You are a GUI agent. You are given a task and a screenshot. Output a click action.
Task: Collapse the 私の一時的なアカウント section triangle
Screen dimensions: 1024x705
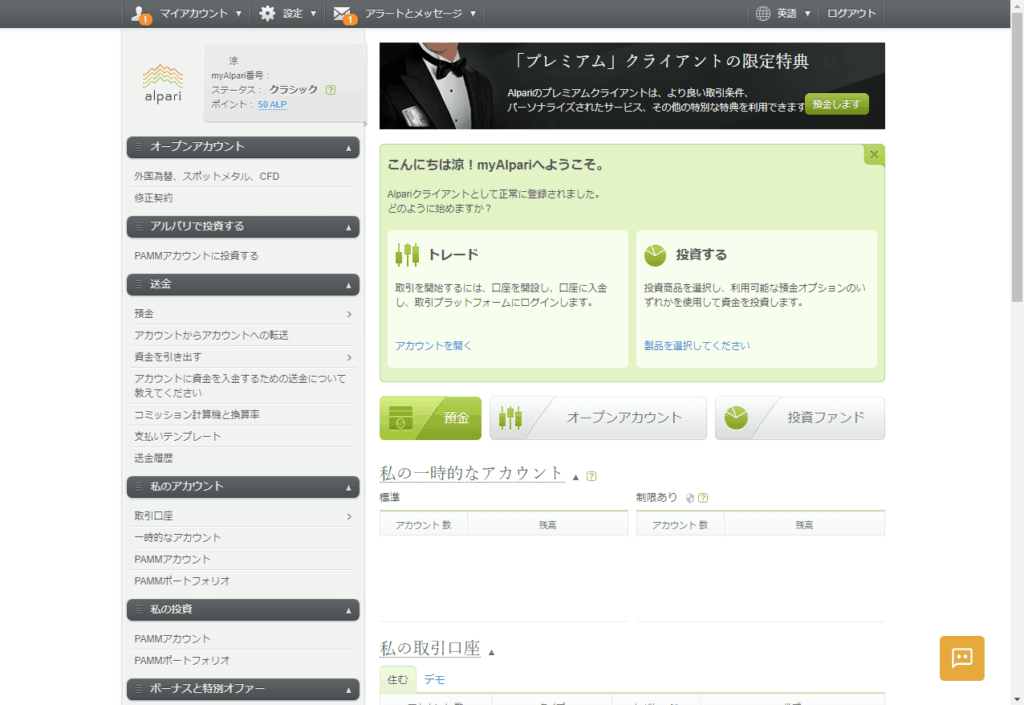(576, 477)
